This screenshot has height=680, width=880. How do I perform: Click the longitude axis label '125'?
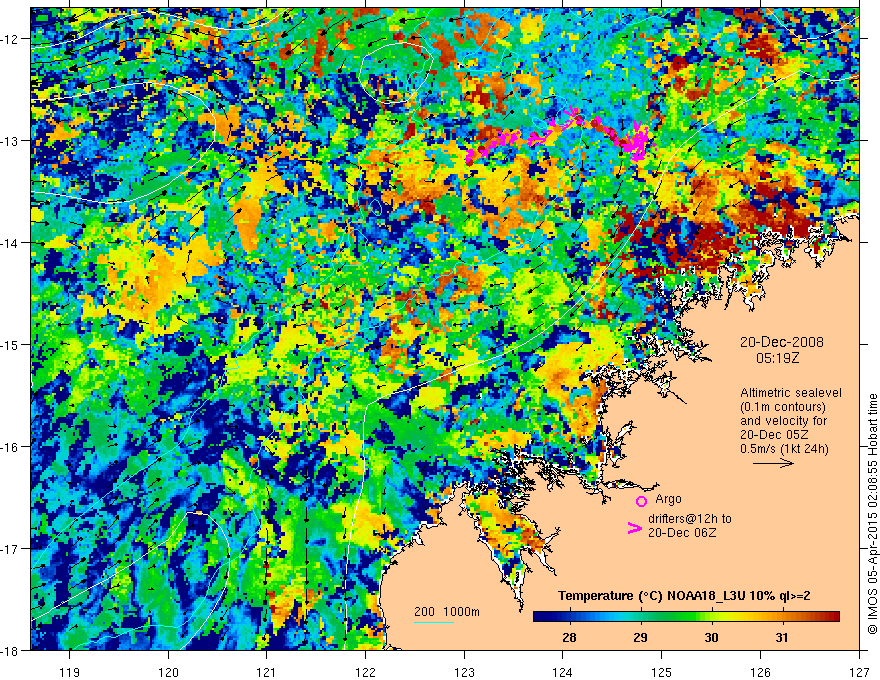[x=662, y=673]
